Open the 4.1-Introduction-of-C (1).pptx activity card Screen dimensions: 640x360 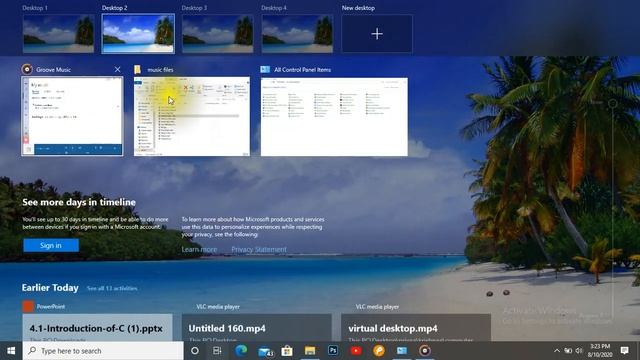pyautogui.click(x=98, y=327)
